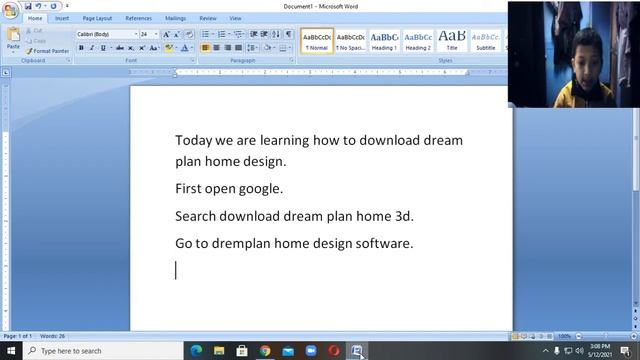Apply text highlight color
Image resolution: width=640 pixels, height=360 pixels.
click(168, 48)
